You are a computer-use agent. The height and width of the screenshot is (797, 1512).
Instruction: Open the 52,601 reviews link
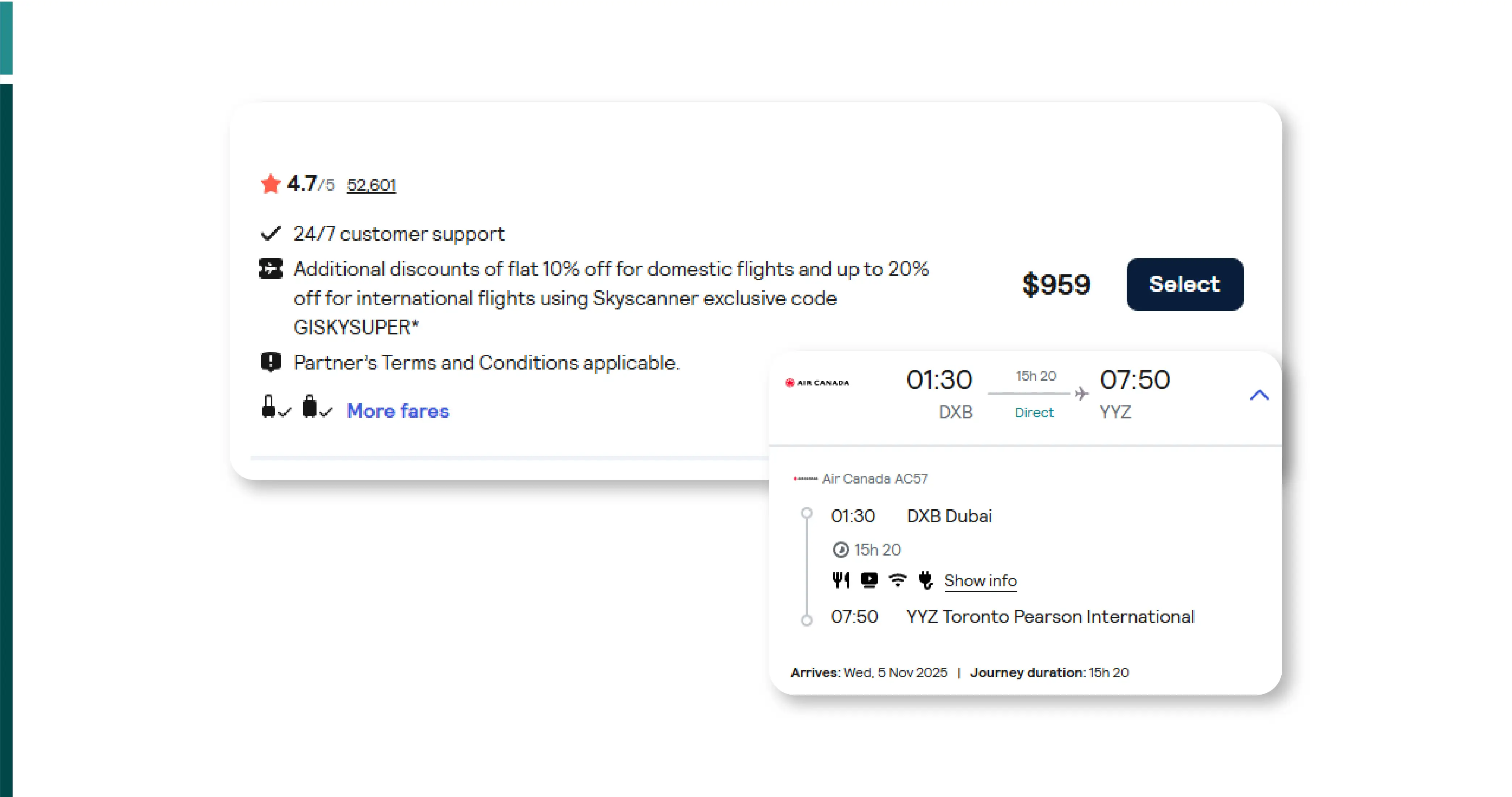[371, 185]
